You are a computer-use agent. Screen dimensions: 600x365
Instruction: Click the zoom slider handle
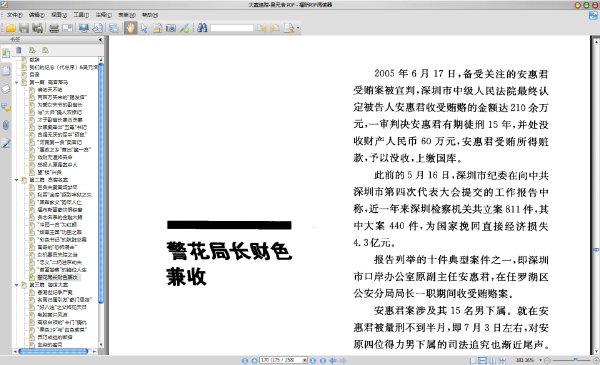(575, 360)
